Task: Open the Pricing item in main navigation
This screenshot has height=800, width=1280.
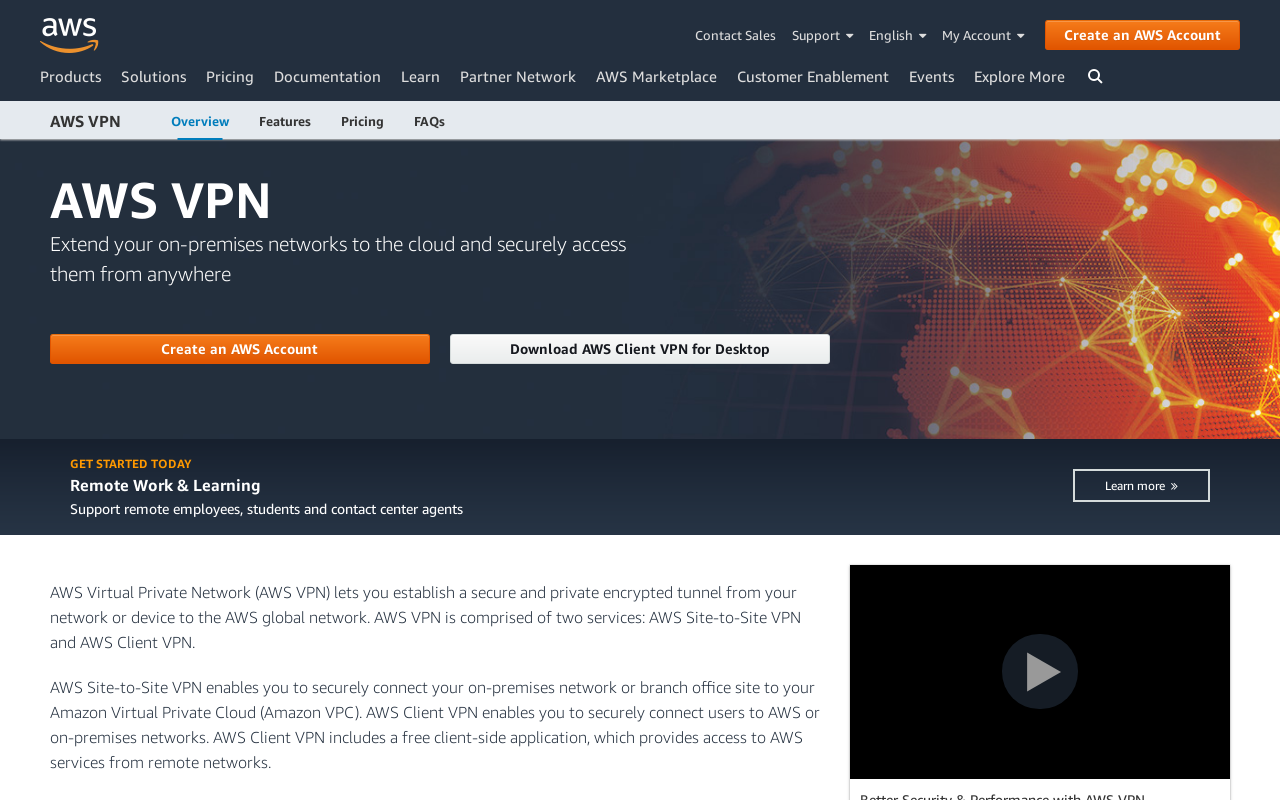Action: click(x=230, y=77)
